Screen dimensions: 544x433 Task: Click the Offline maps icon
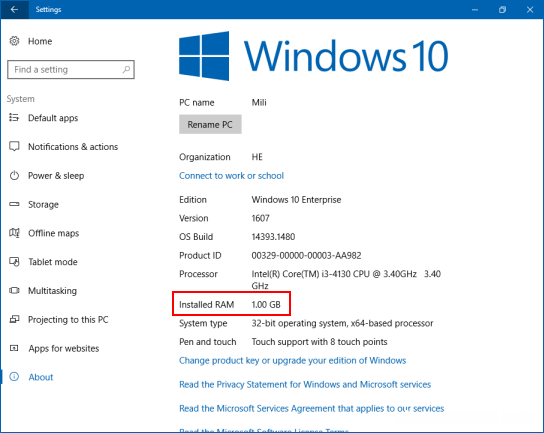tap(14, 233)
